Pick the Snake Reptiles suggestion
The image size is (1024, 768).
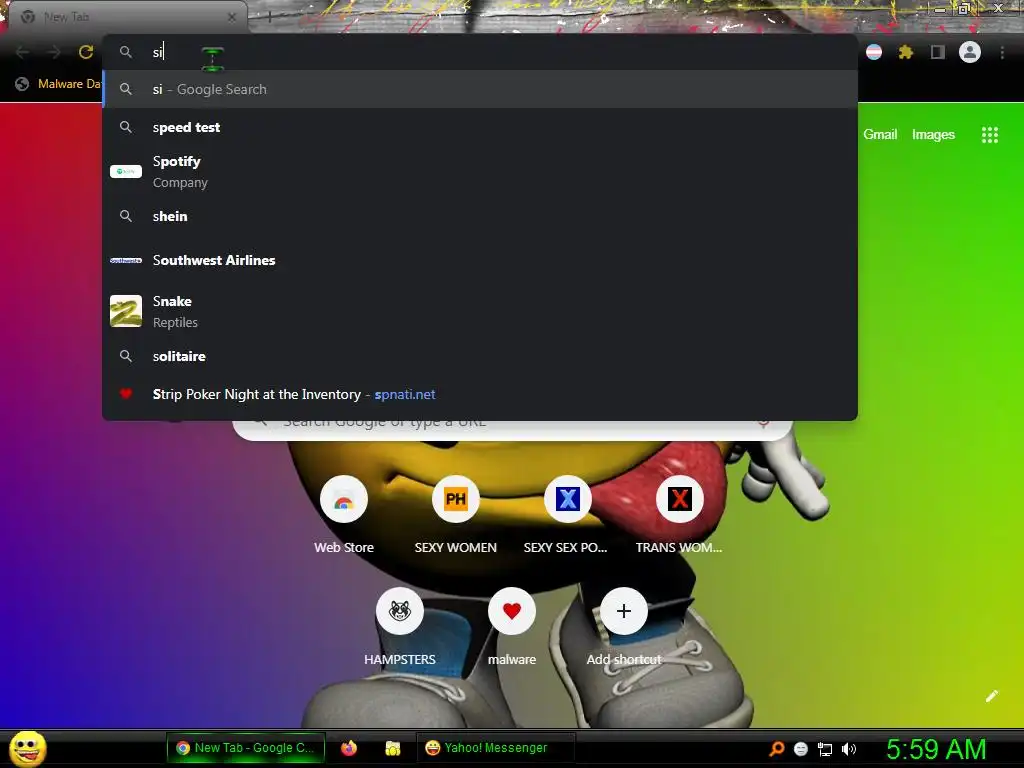[480, 312]
